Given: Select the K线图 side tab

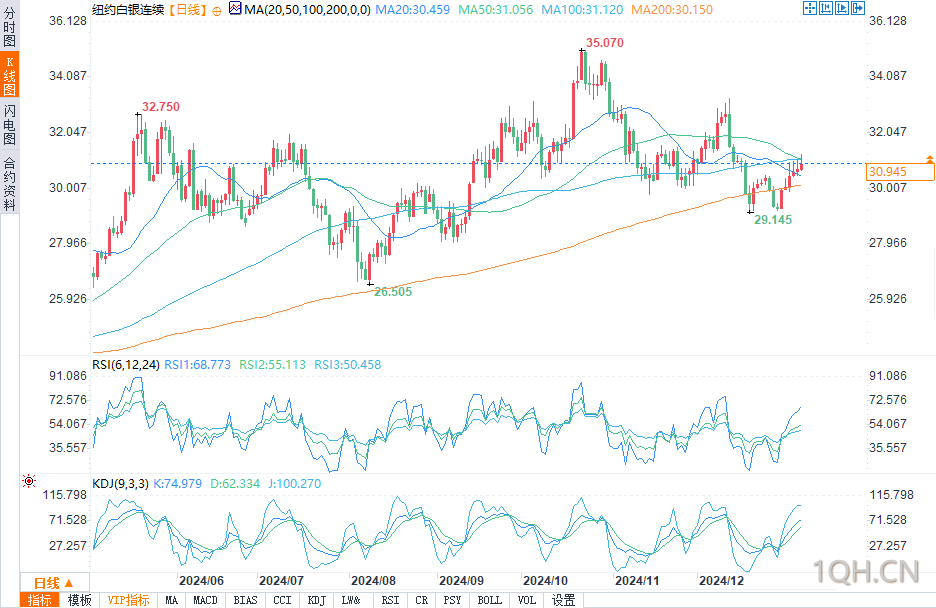Looking at the screenshot, I should click(10, 75).
